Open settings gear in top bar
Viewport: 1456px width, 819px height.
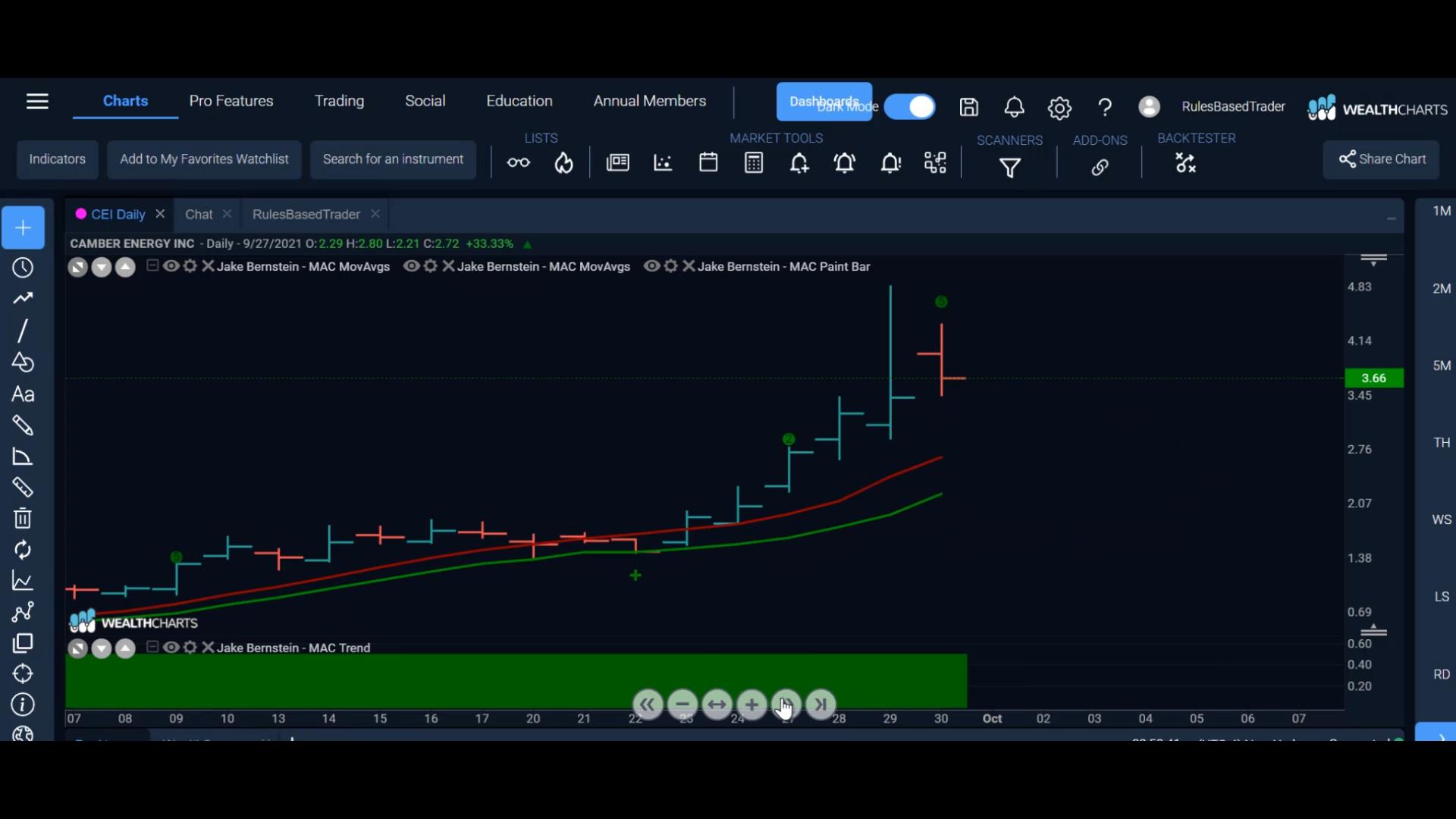coord(1059,108)
